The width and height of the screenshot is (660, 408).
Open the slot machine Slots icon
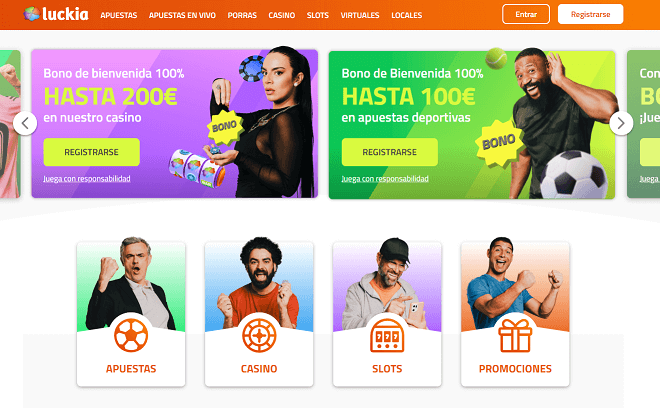(x=387, y=335)
